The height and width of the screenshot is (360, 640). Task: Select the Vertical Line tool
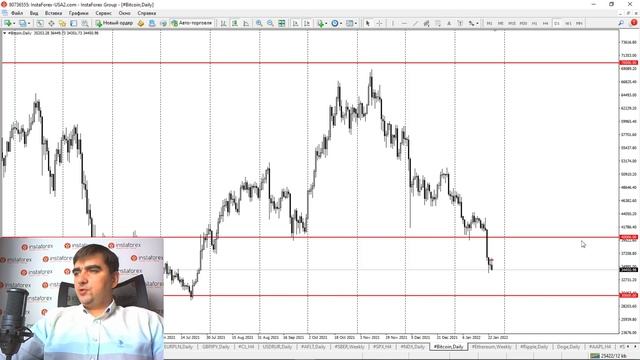[393, 23]
